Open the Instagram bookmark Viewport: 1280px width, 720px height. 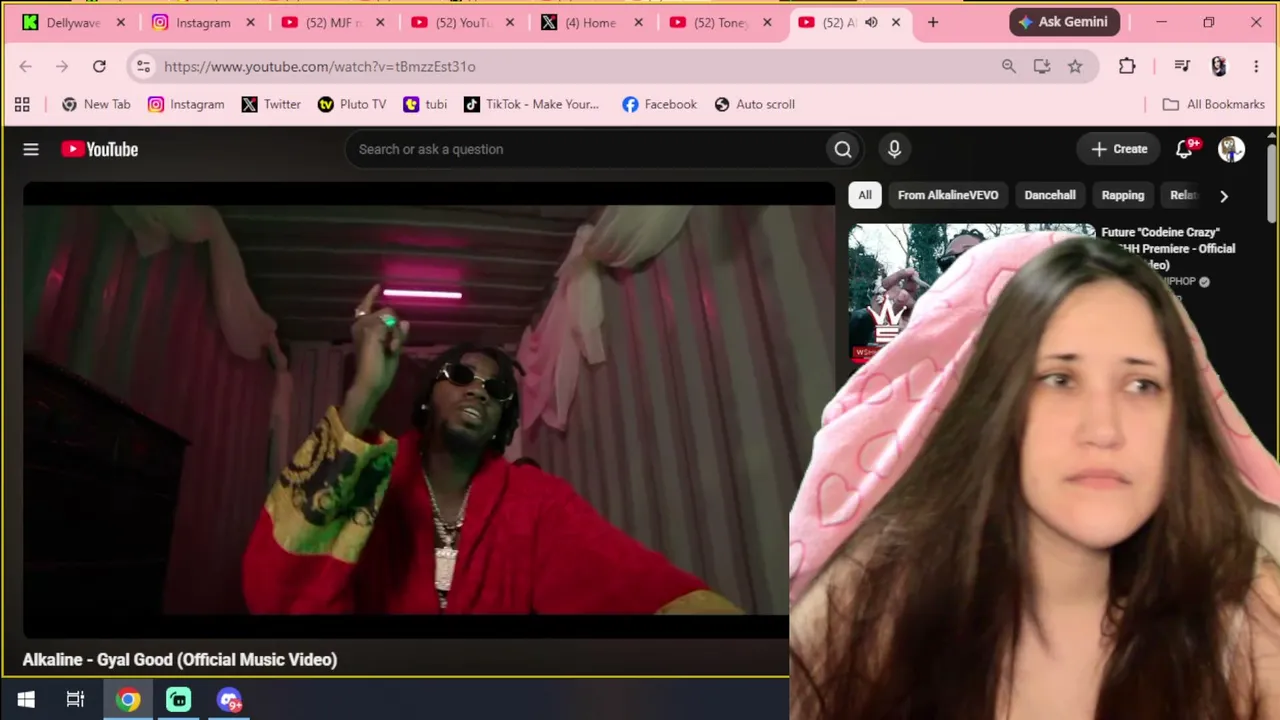pyautogui.click(x=186, y=104)
